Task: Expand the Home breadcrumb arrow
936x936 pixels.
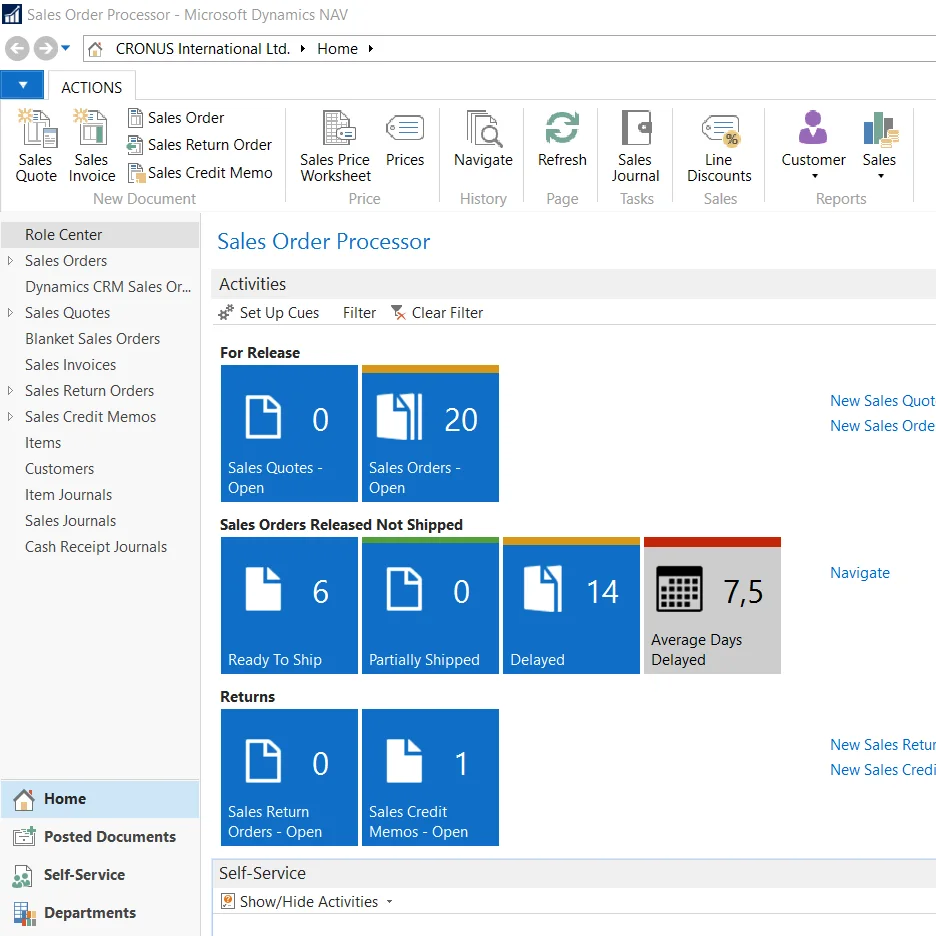Action: (x=371, y=49)
